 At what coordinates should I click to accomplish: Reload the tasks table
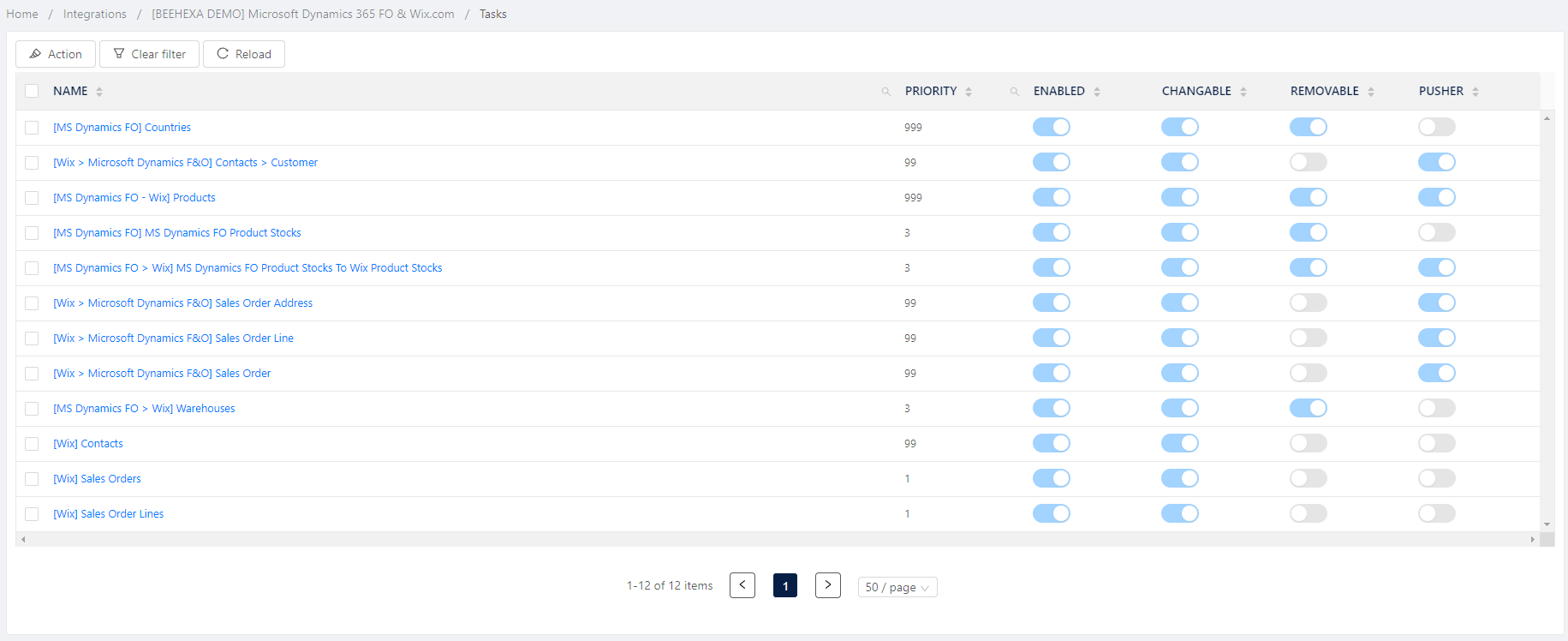point(244,54)
